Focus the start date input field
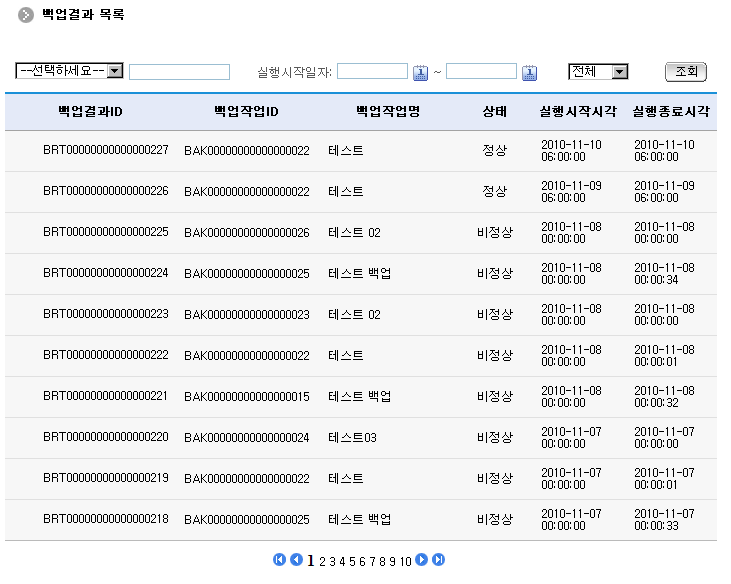The height and width of the screenshot is (584, 731). 372,72
